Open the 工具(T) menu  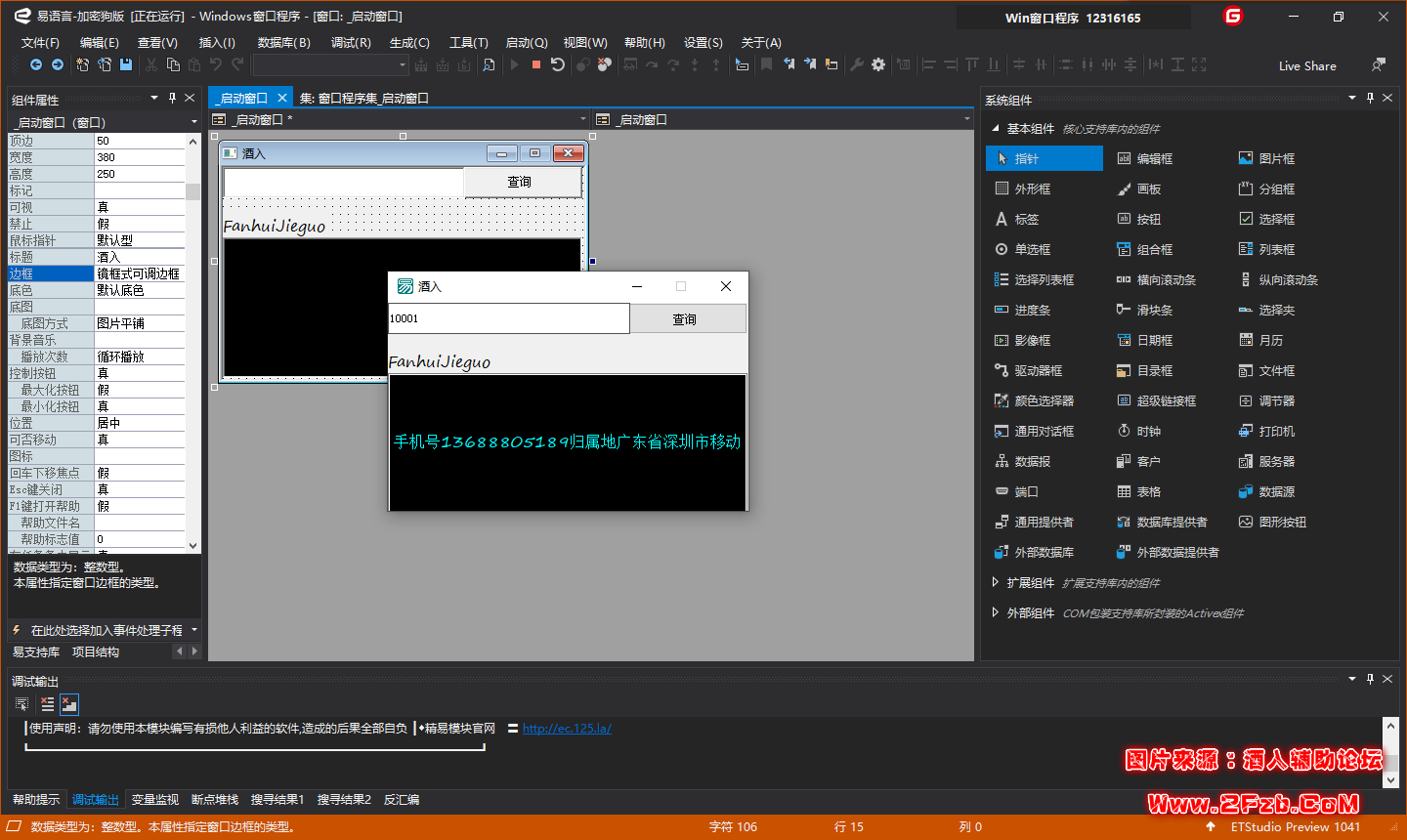(469, 42)
